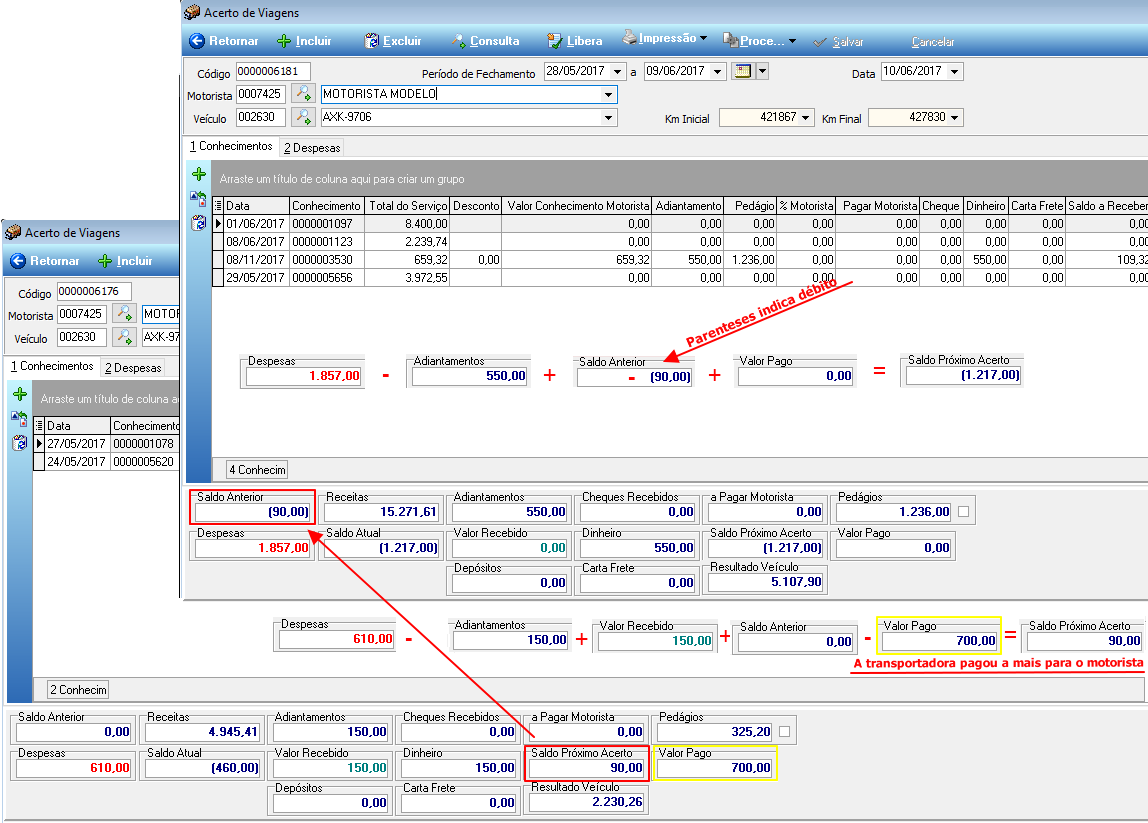Image resolution: width=1148 pixels, height=823 pixels.
Task: Click the Código field 0000006176 in back window
Action: [94, 291]
